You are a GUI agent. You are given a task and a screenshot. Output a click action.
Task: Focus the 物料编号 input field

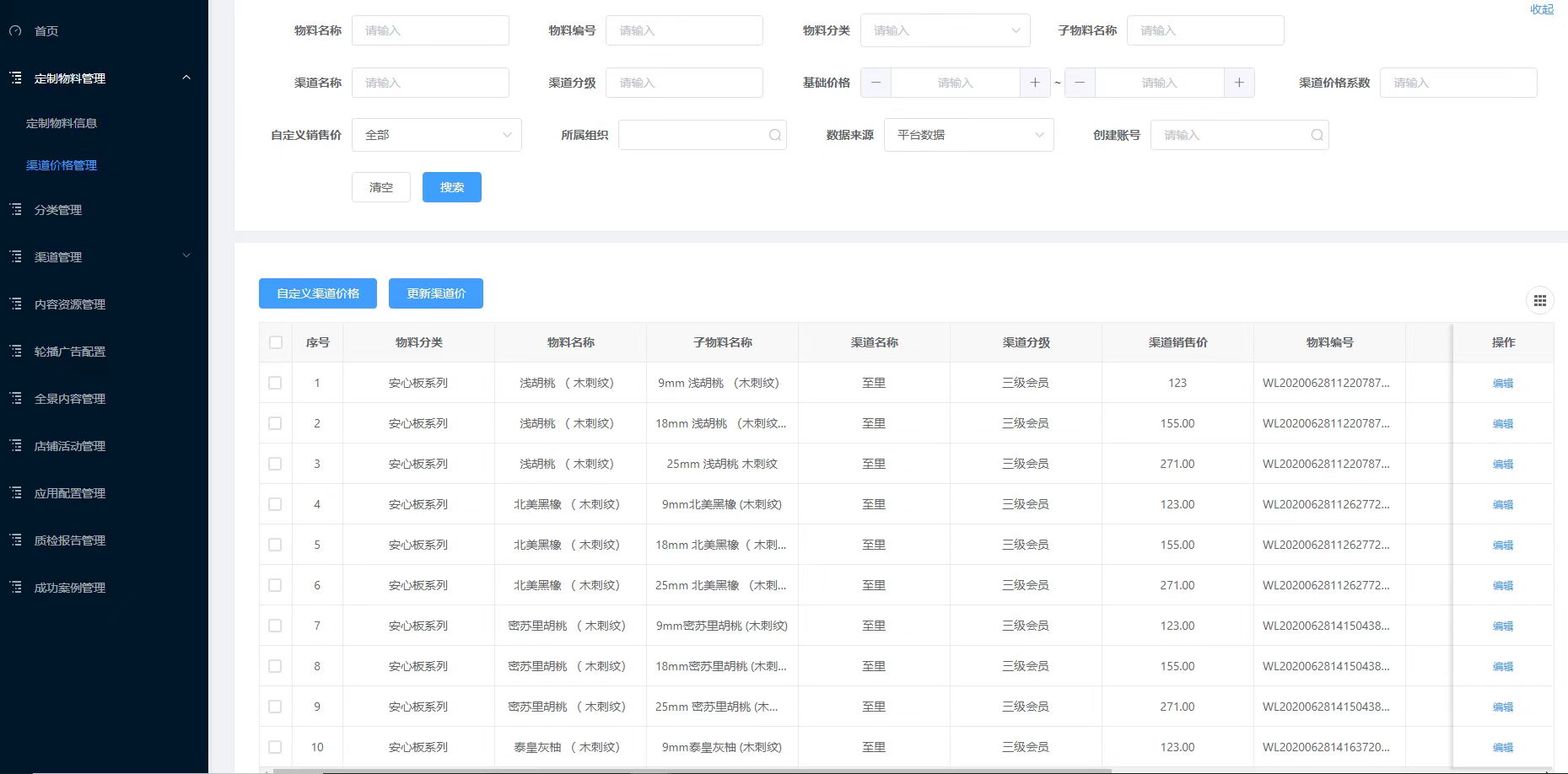[x=684, y=30]
